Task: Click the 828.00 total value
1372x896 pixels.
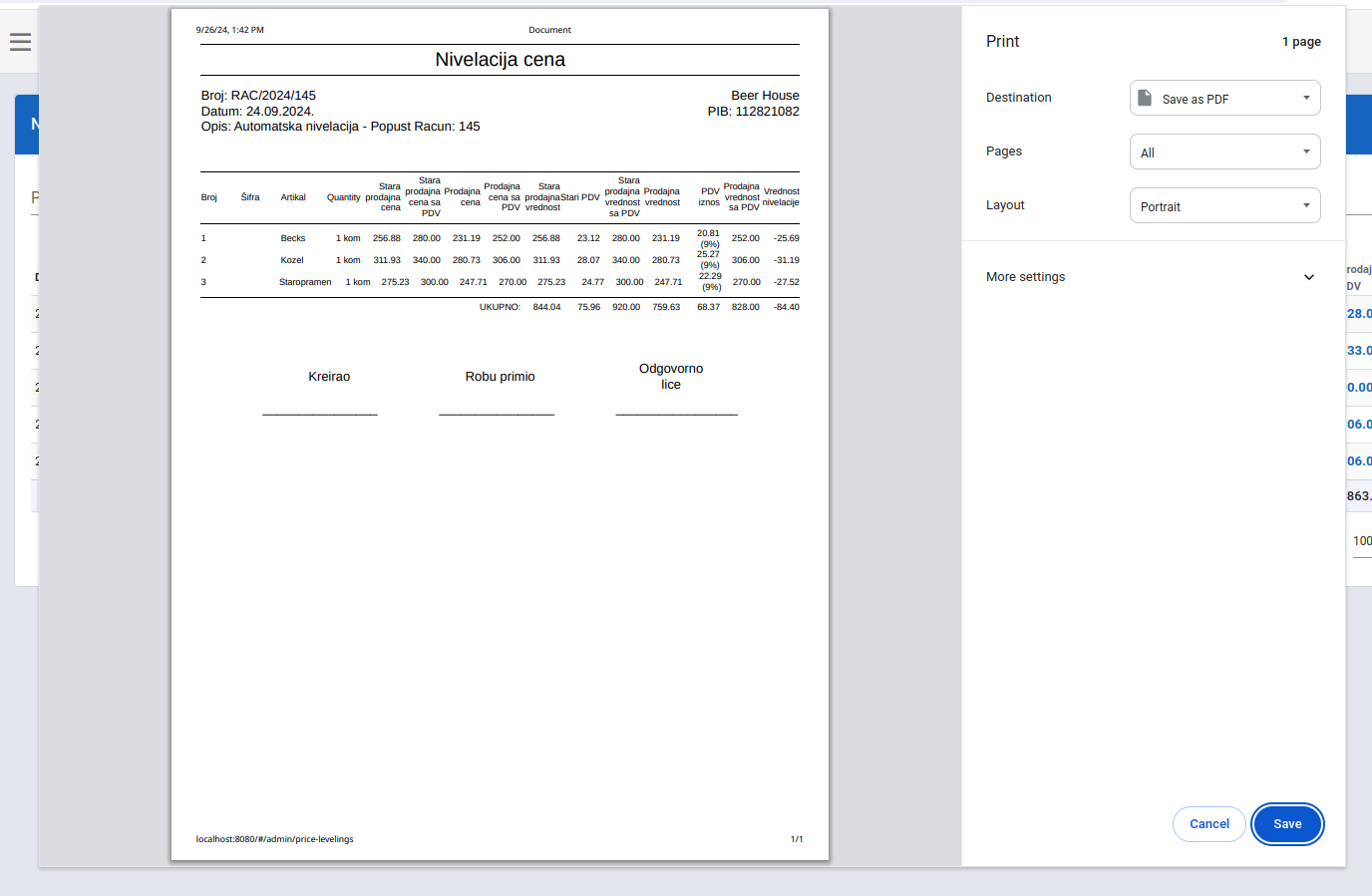Action: pyautogui.click(x=746, y=307)
